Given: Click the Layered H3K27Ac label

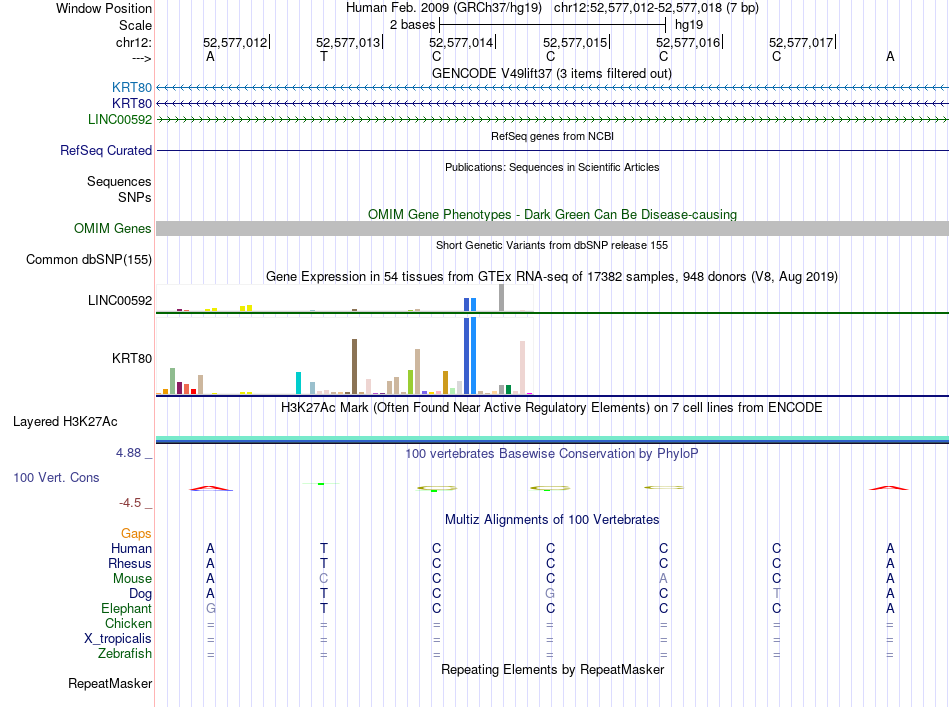Looking at the screenshot, I should point(65,422).
